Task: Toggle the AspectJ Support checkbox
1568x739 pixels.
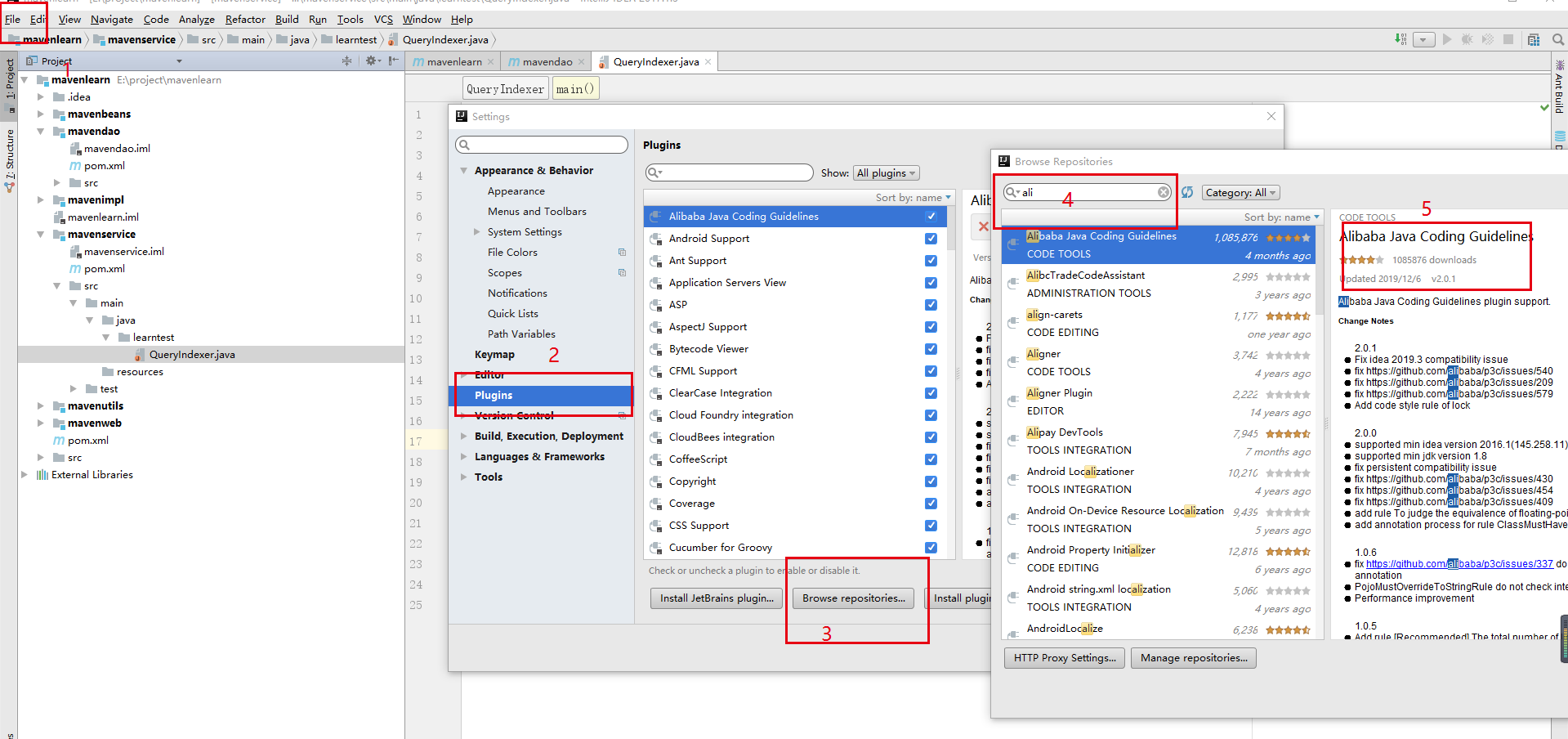Action: (931, 327)
